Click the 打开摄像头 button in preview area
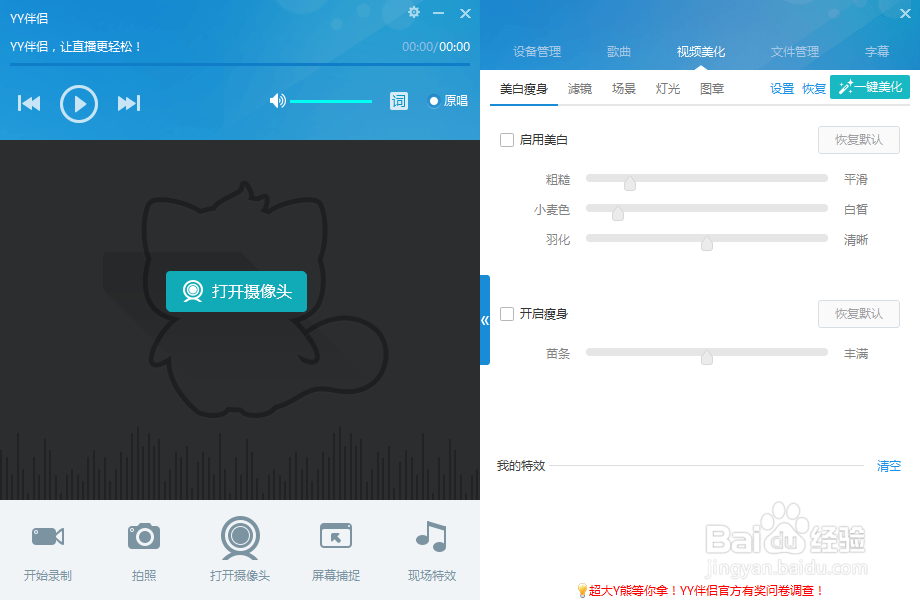Image resolution: width=920 pixels, height=600 pixels. [x=236, y=291]
